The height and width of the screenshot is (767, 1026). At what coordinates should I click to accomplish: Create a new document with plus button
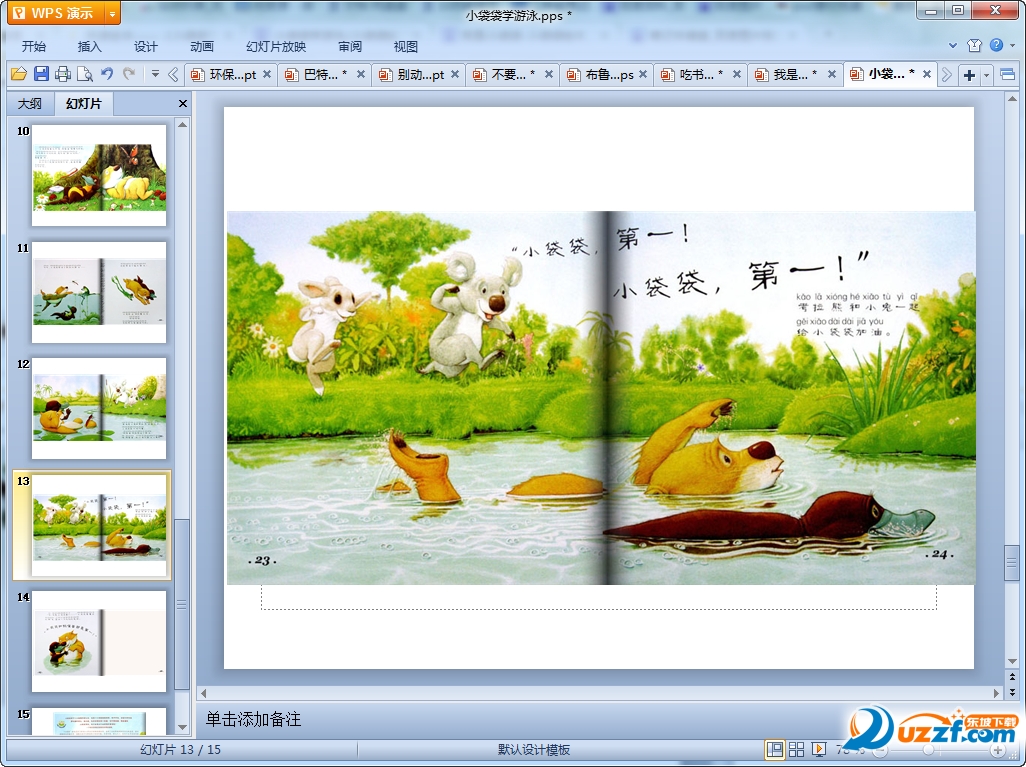click(969, 75)
